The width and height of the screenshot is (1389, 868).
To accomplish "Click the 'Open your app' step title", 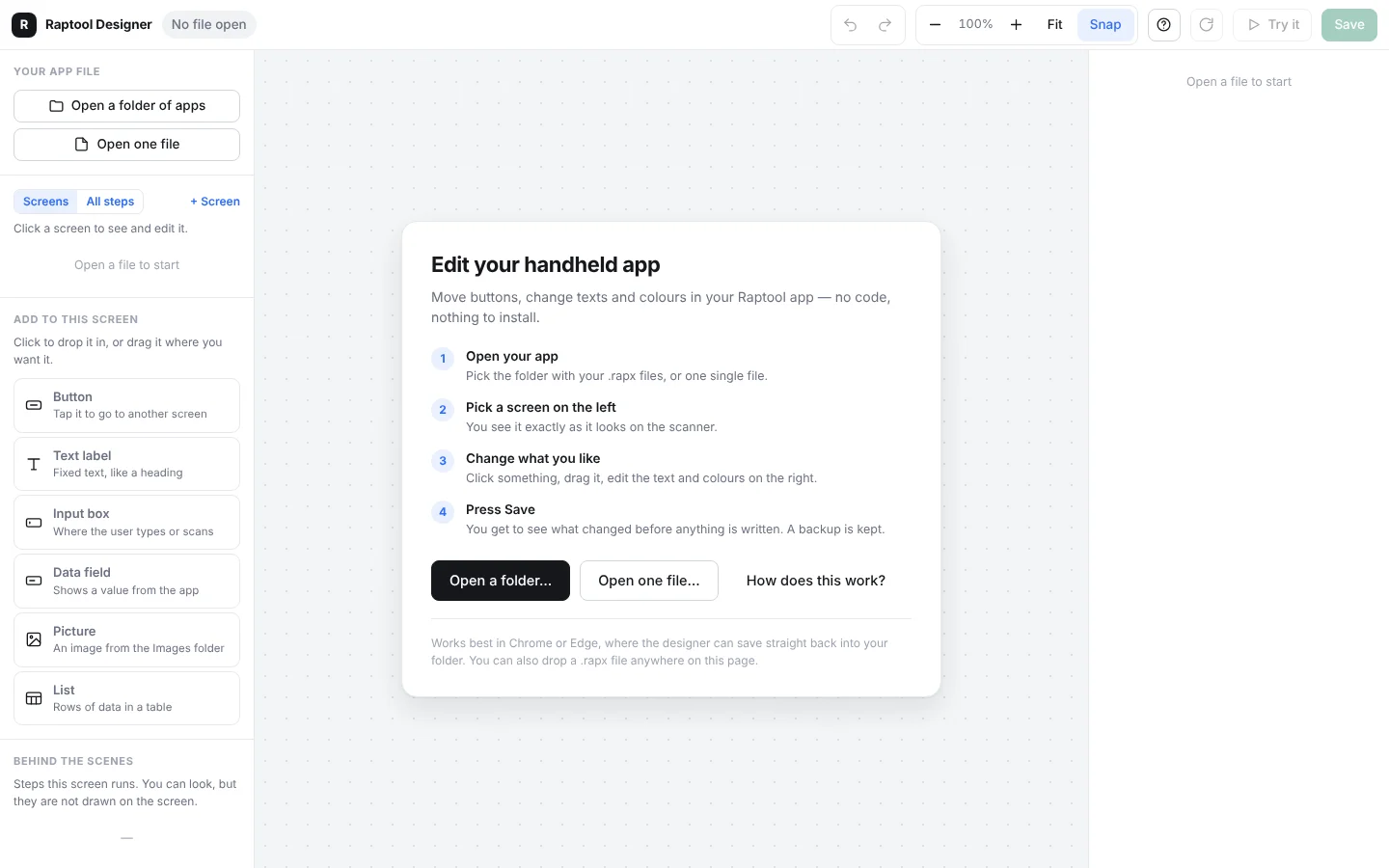I will click(512, 356).
